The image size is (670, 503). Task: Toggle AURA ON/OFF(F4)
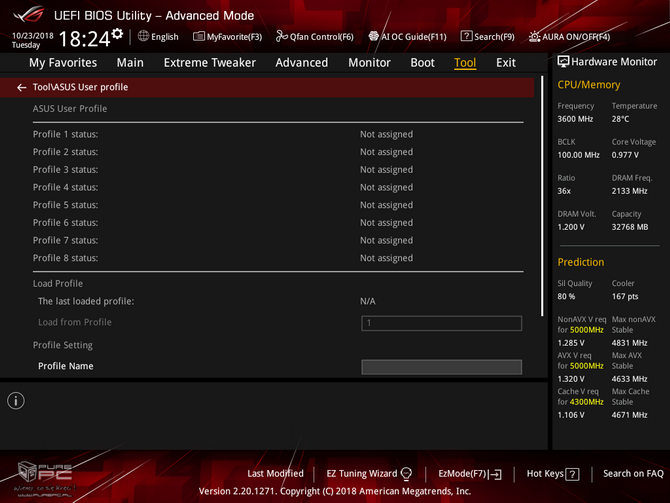tap(576, 37)
